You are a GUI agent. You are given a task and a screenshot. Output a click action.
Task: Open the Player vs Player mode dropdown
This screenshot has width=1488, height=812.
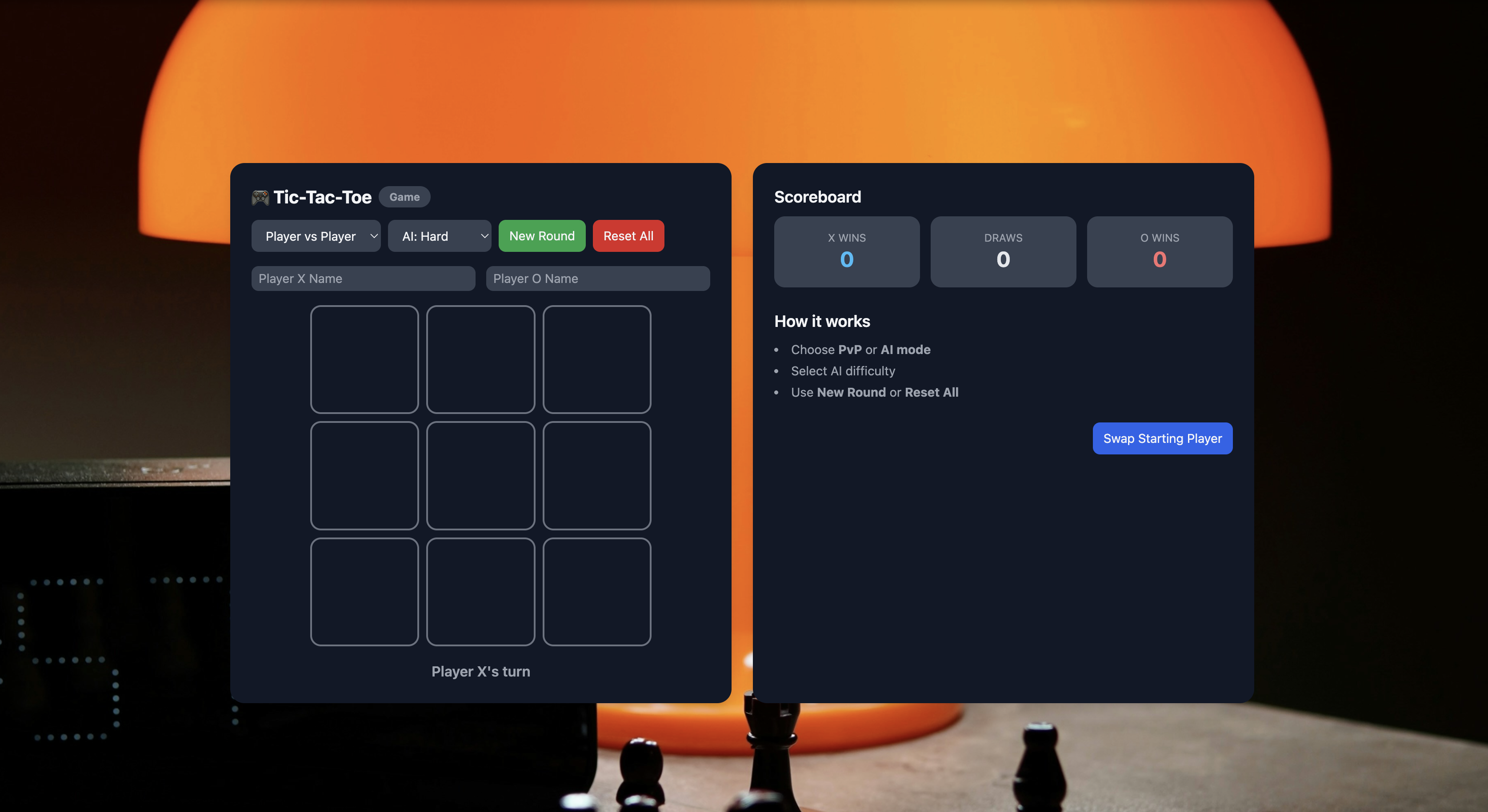pos(316,236)
